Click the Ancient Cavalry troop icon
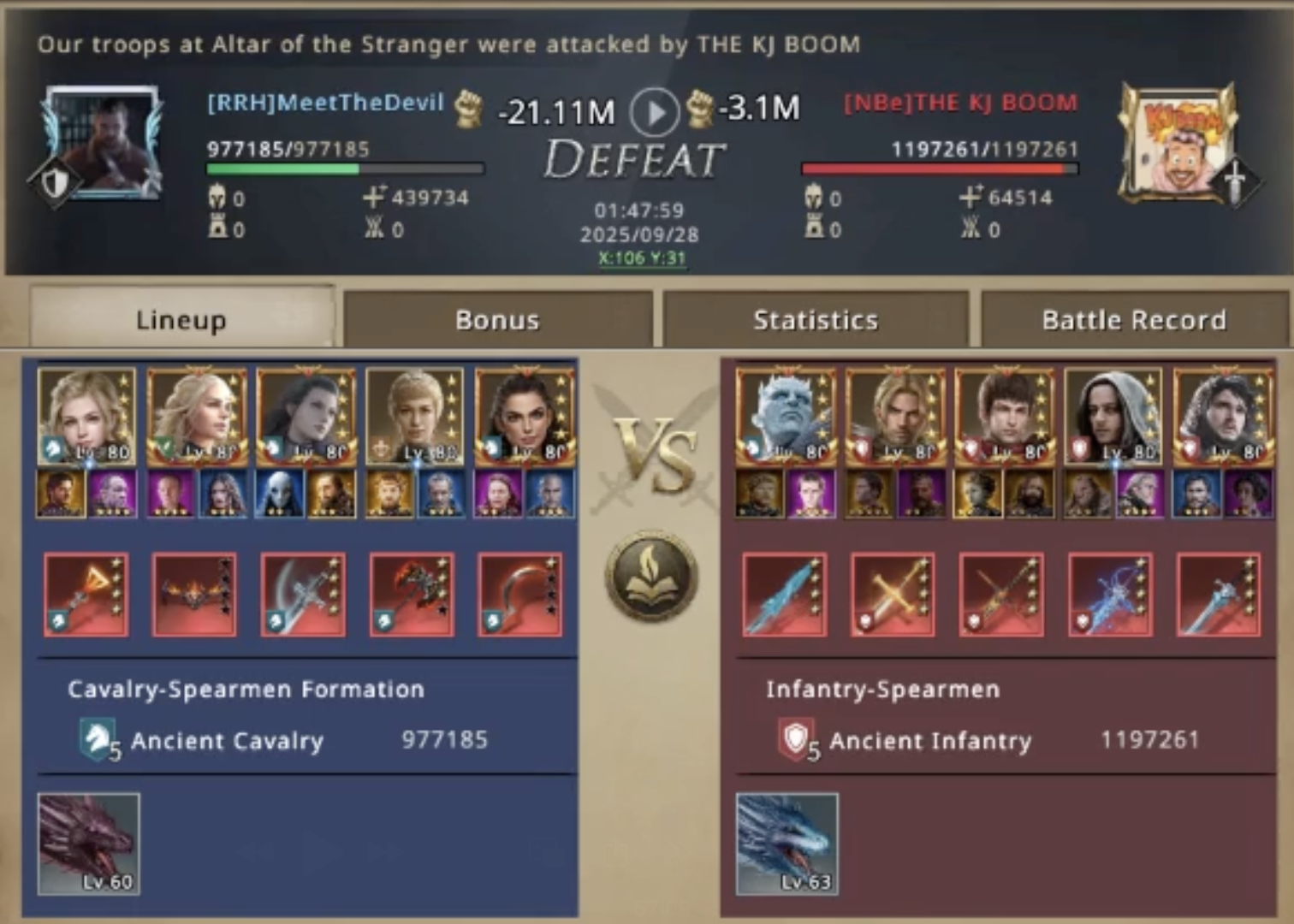 tap(98, 739)
